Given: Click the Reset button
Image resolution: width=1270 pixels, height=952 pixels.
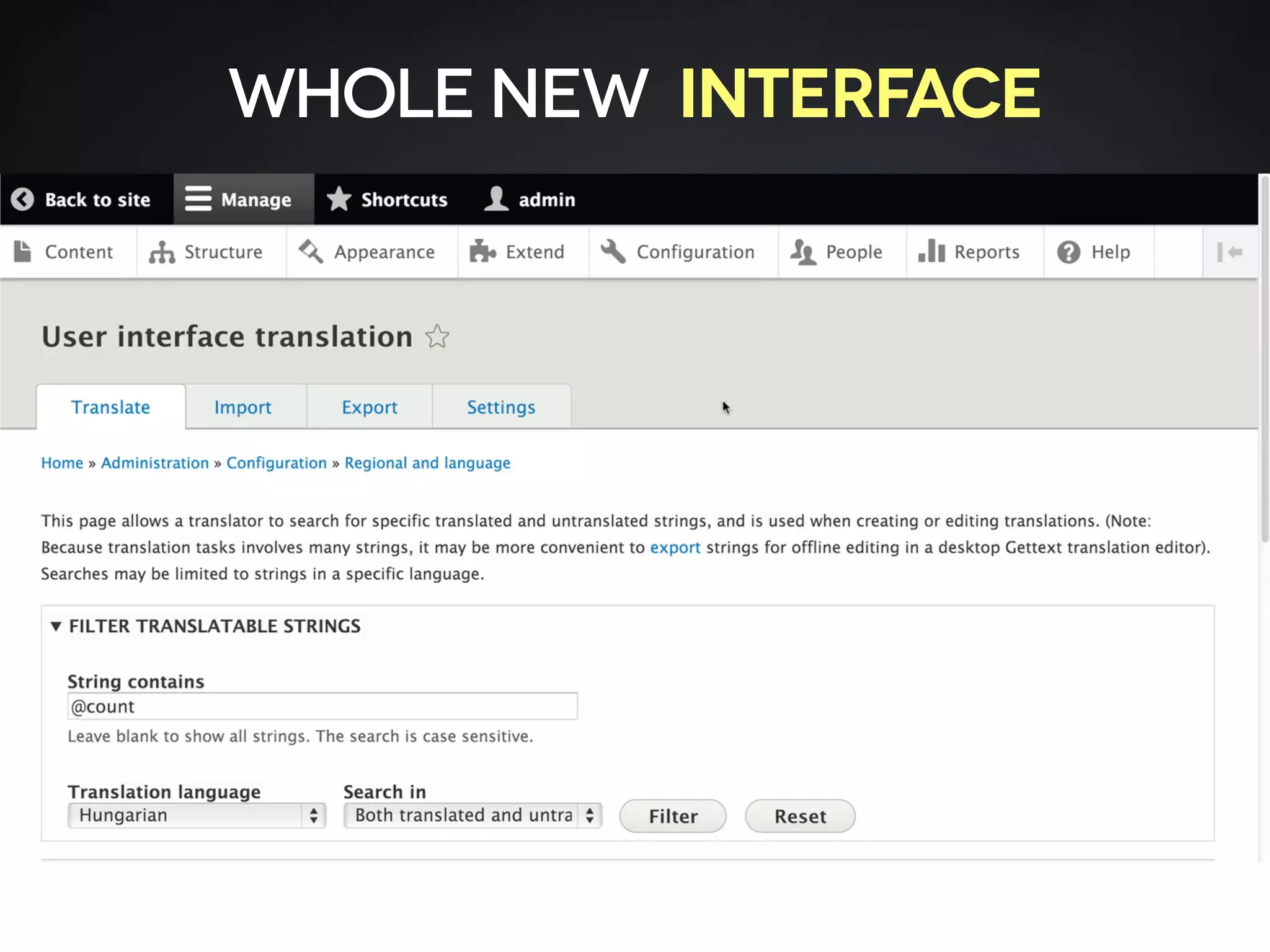Looking at the screenshot, I should tap(800, 816).
